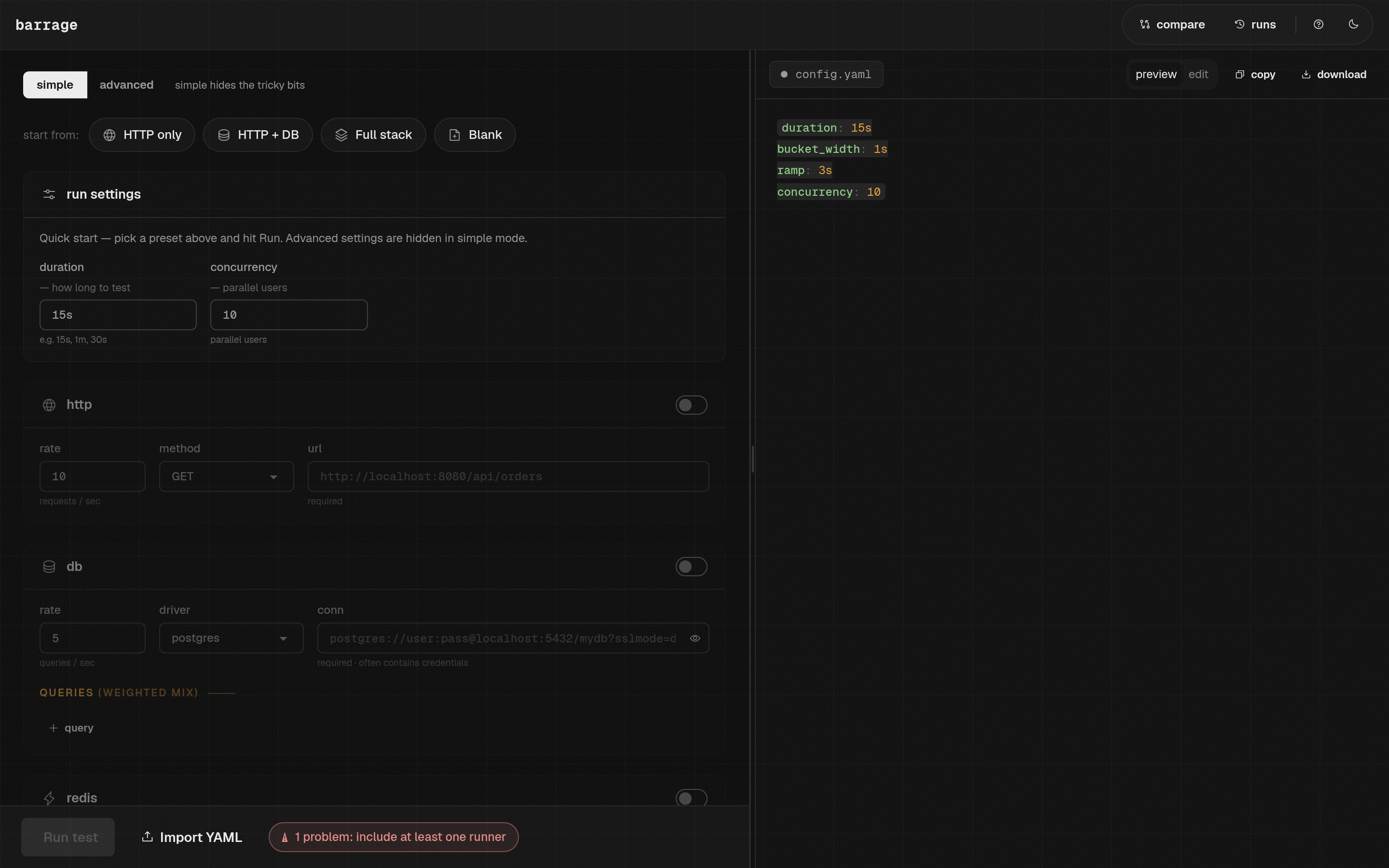Click the 'run settings' header text
This screenshot has height=868, width=1389.
(103, 195)
